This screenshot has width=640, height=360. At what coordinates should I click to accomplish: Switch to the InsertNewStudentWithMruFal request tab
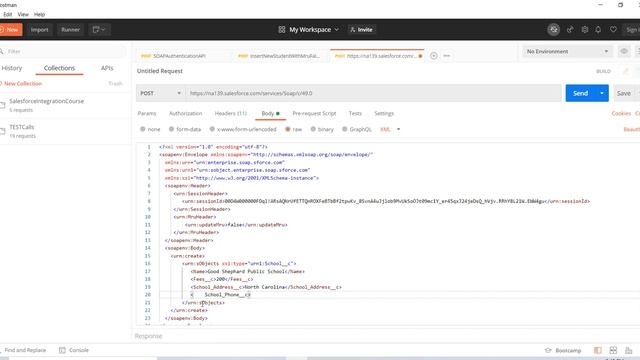280,56
